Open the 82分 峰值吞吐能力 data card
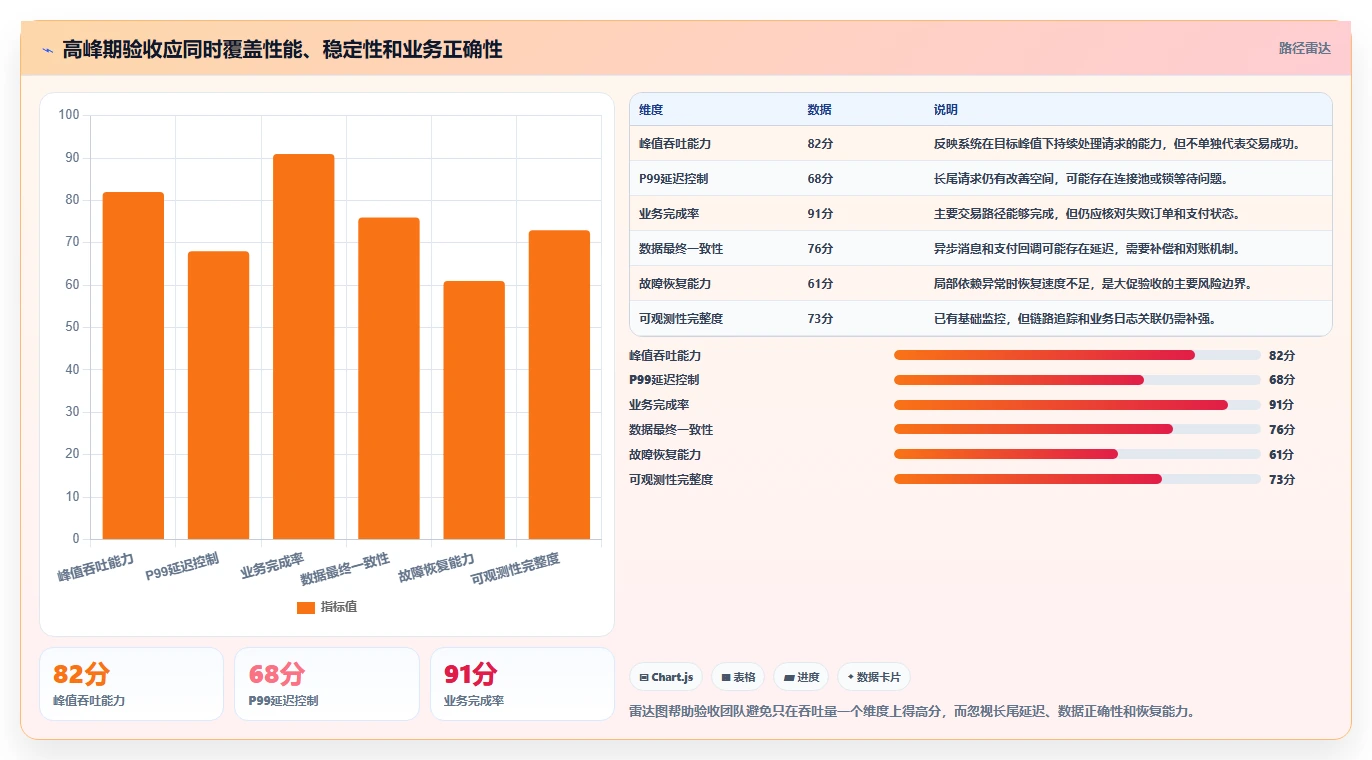1372x760 pixels. tap(131, 684)
